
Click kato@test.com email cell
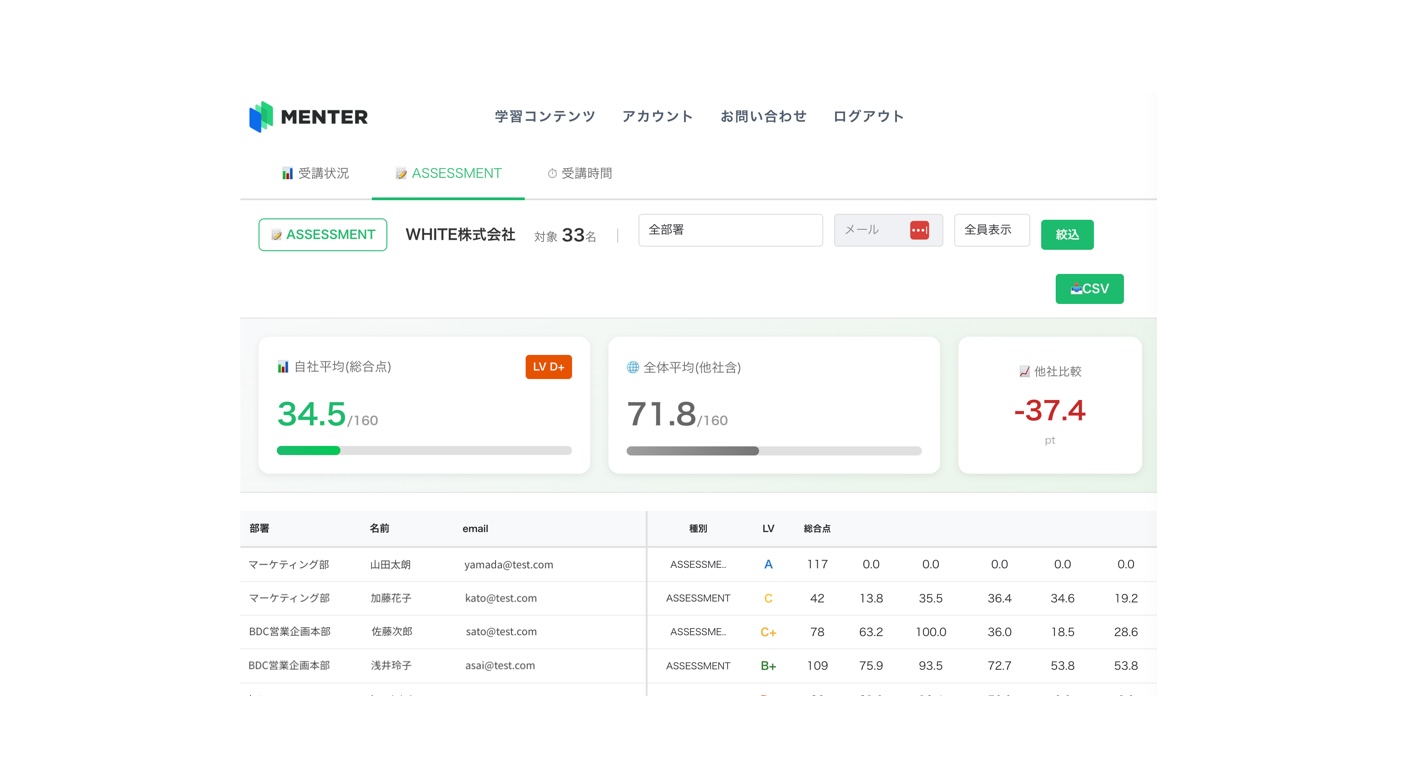click(x=501, y=598)
